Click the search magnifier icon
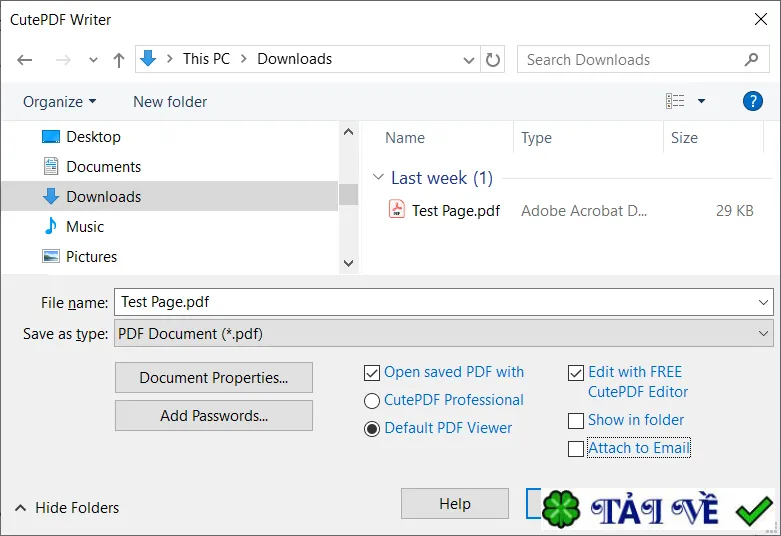781x536 pixels. coord(751,60)
